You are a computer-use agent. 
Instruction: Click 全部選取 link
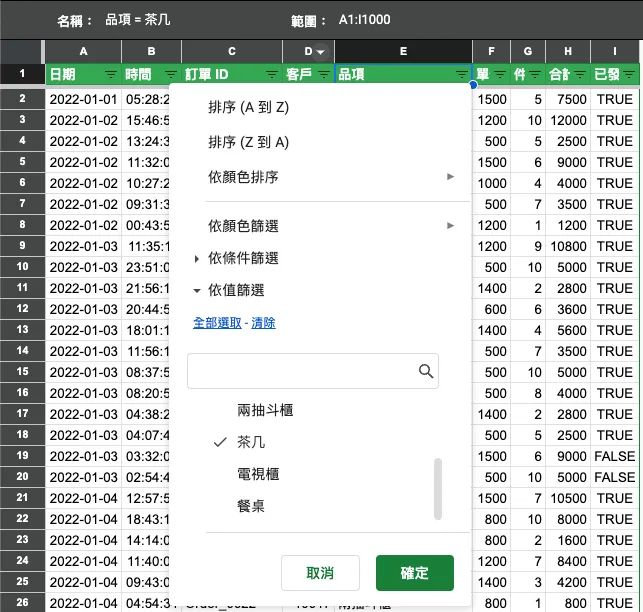pos(217,323)
